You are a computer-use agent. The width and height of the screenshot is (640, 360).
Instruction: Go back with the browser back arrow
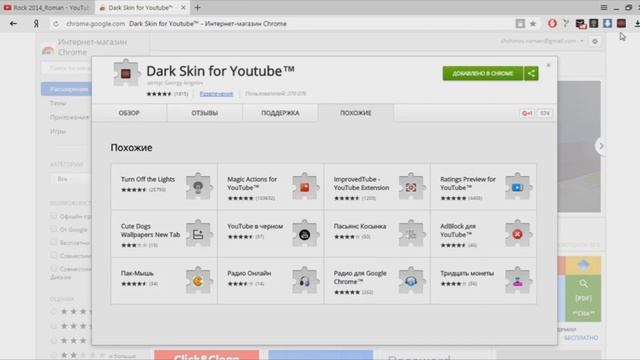tap(13, 24)
